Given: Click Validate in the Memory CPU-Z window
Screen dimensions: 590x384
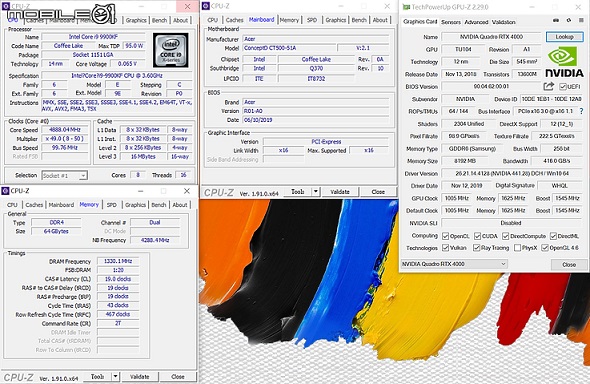Looking at the screenshot, I should [140, 376].
